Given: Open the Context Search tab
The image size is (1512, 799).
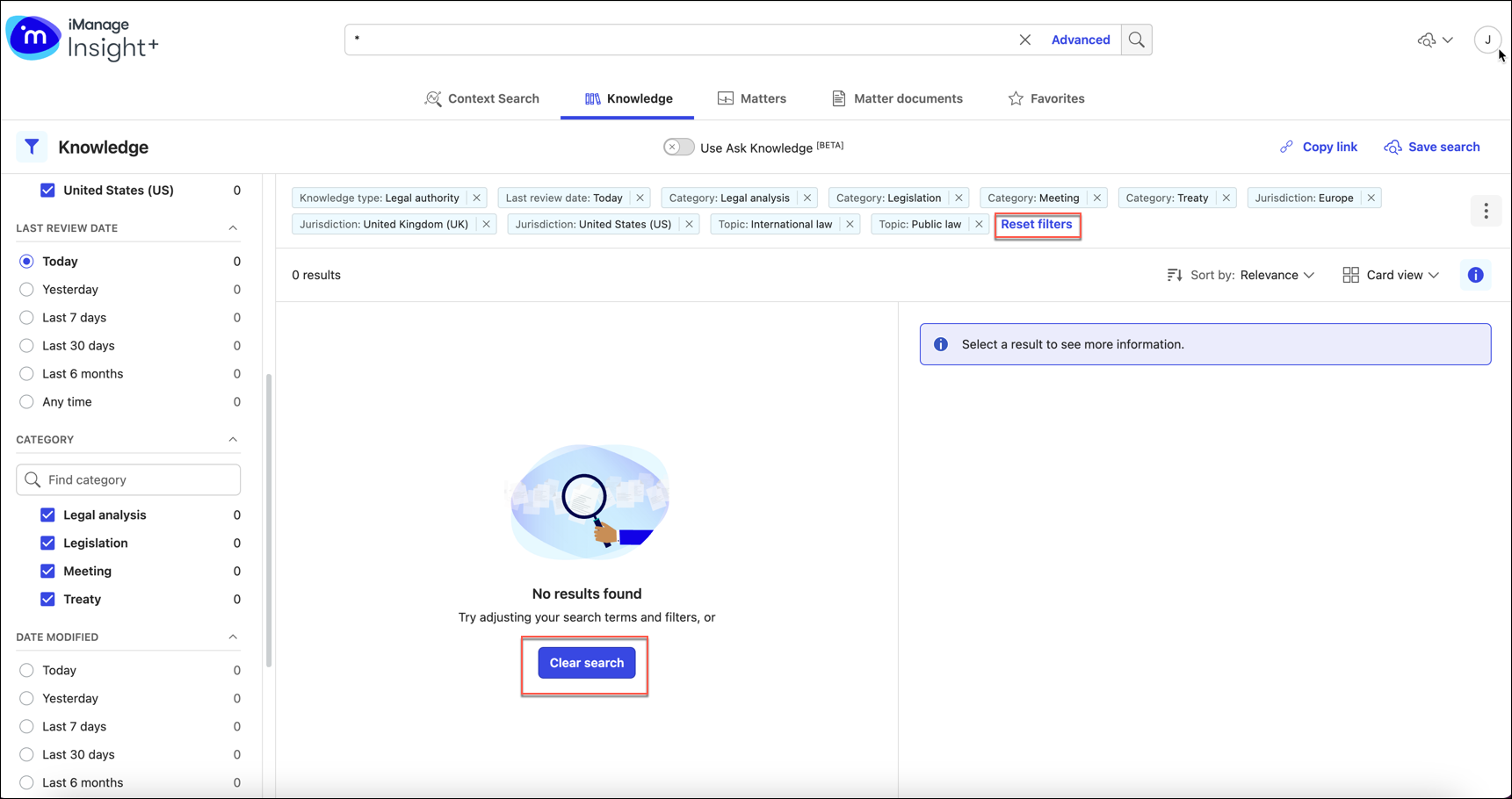Looking at the screenshot, I should [x=482, y=98].
